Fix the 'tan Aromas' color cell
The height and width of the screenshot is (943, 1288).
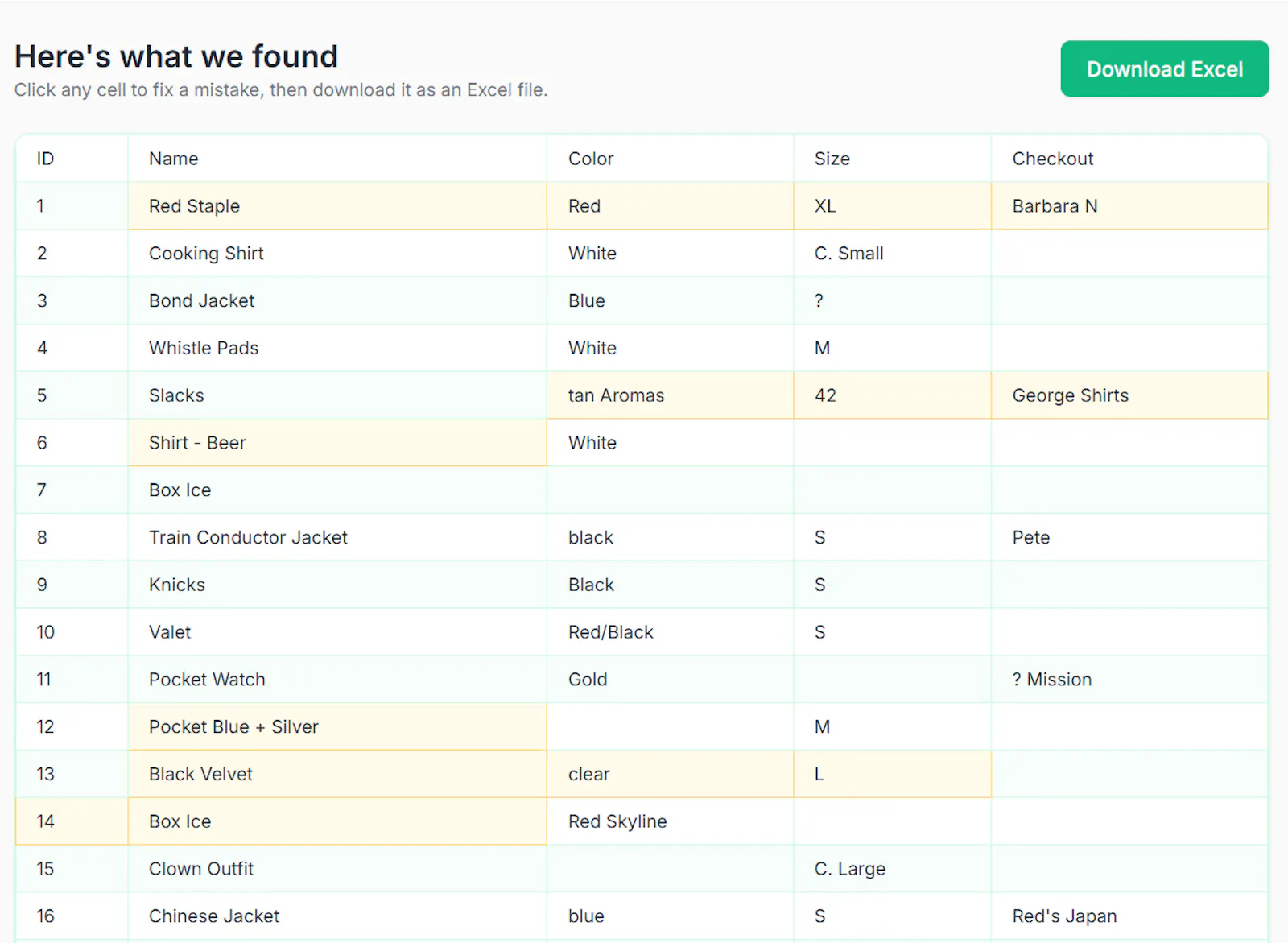click(670, 395)
